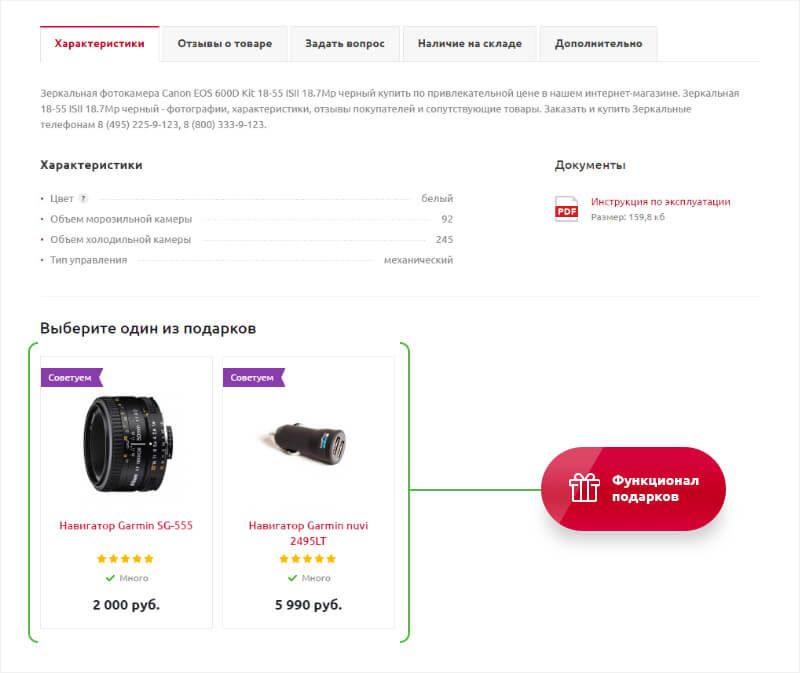Viewport: 800px width, 673px height.
Task: Click the PDF document icon
Action: (x=566, y=208)
